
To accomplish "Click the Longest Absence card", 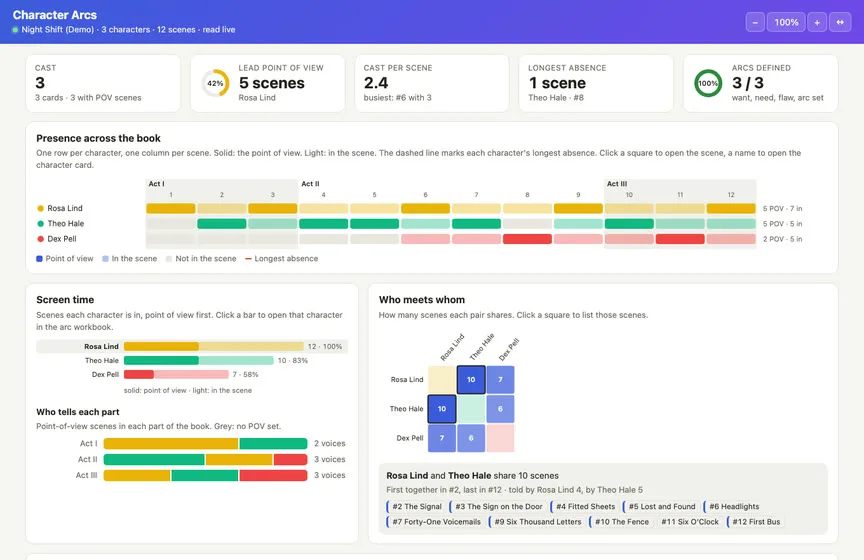I will click(596, 83).
